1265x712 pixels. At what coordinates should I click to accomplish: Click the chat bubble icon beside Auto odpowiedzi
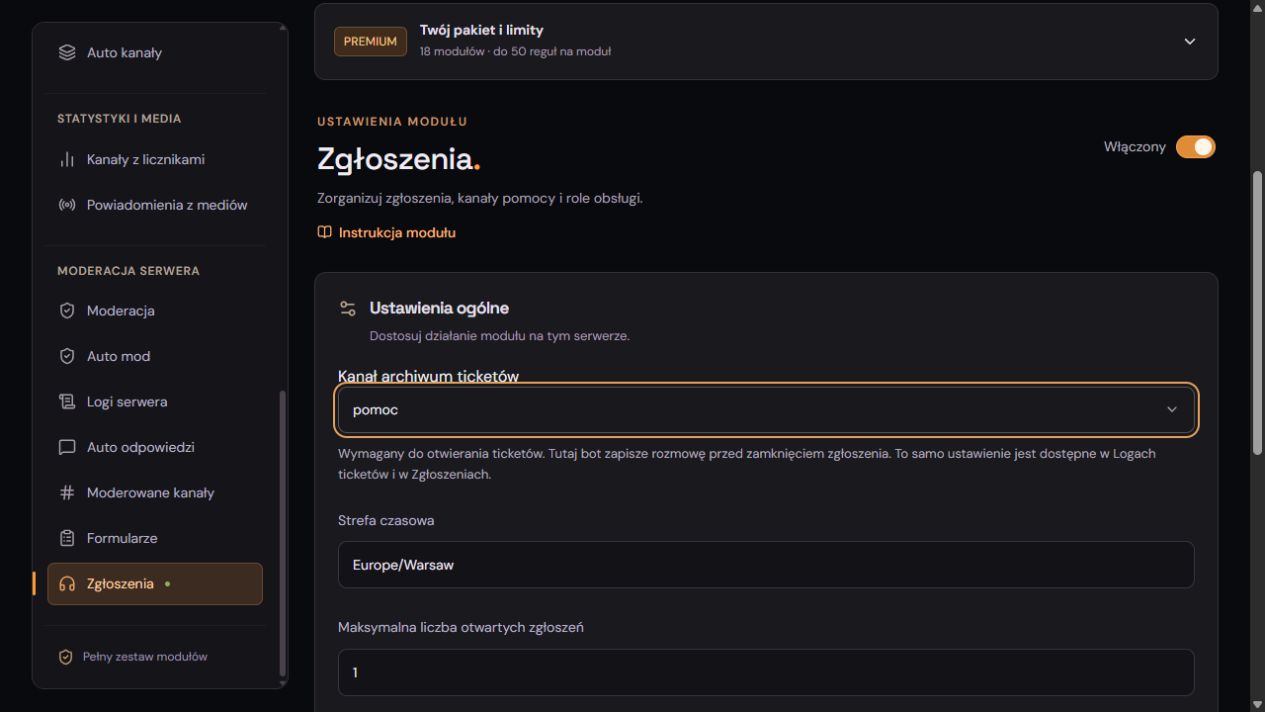[x=67, y=447]
